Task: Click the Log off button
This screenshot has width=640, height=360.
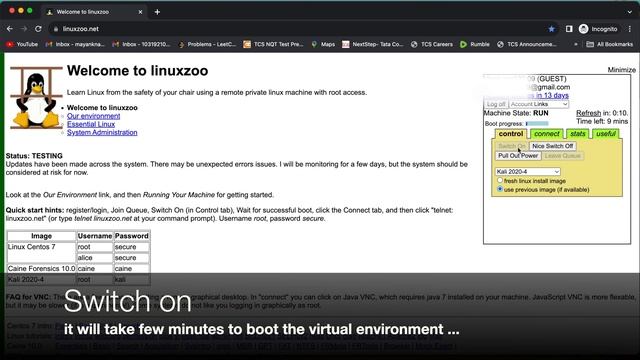Action: coord(496,104)
